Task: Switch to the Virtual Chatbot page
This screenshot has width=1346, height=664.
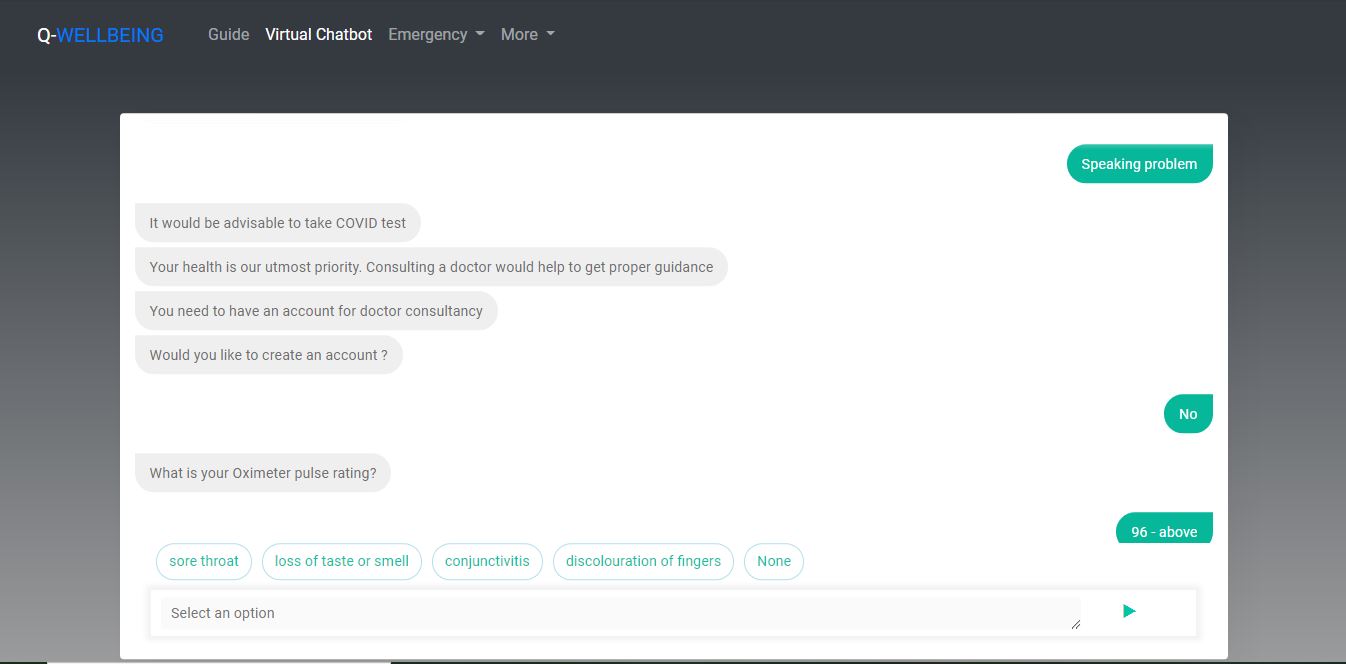Action: click(x=318, y=34)
